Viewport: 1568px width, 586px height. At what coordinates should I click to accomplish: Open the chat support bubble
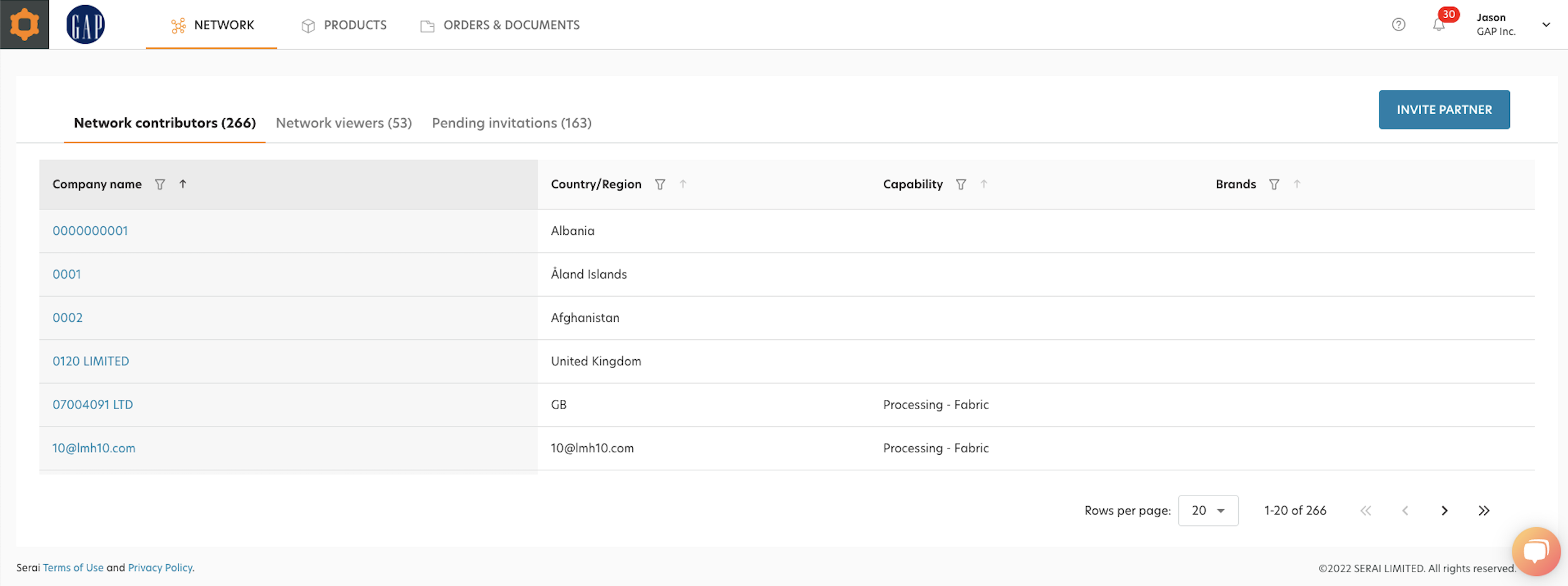point(1536,552)
